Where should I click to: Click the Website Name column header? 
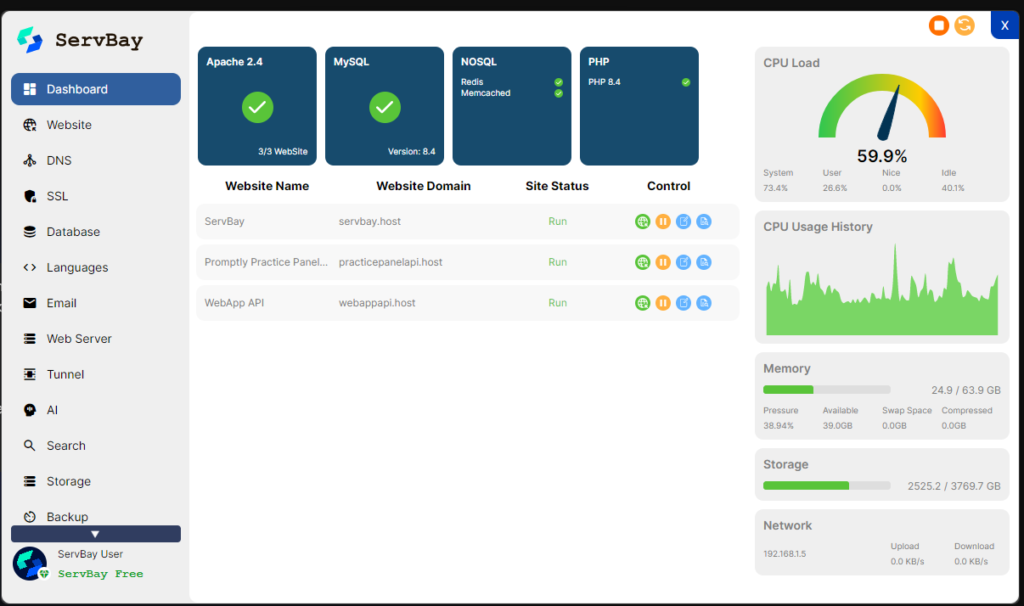click(x=267, y=186)
